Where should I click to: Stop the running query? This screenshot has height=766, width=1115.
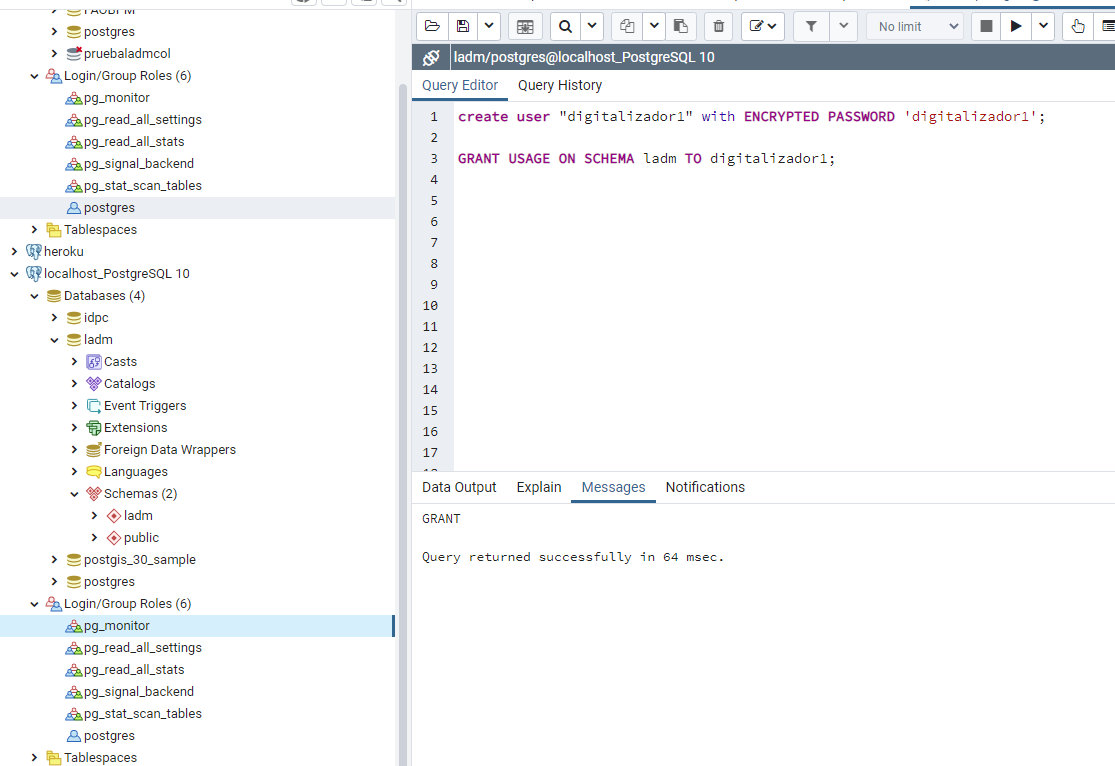pos(985,26)
